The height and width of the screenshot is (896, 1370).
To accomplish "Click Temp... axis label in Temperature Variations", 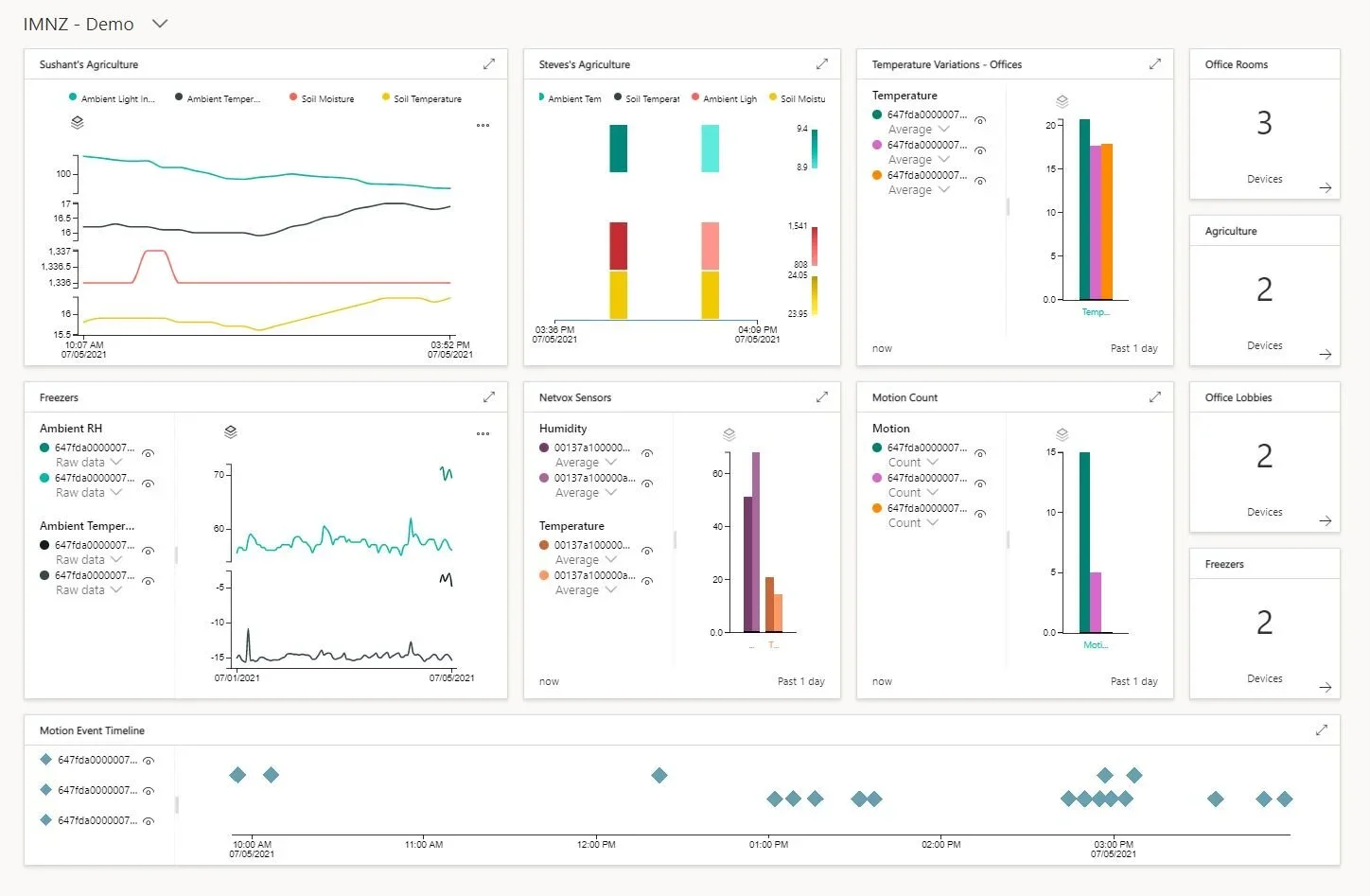I will 1096,312.
